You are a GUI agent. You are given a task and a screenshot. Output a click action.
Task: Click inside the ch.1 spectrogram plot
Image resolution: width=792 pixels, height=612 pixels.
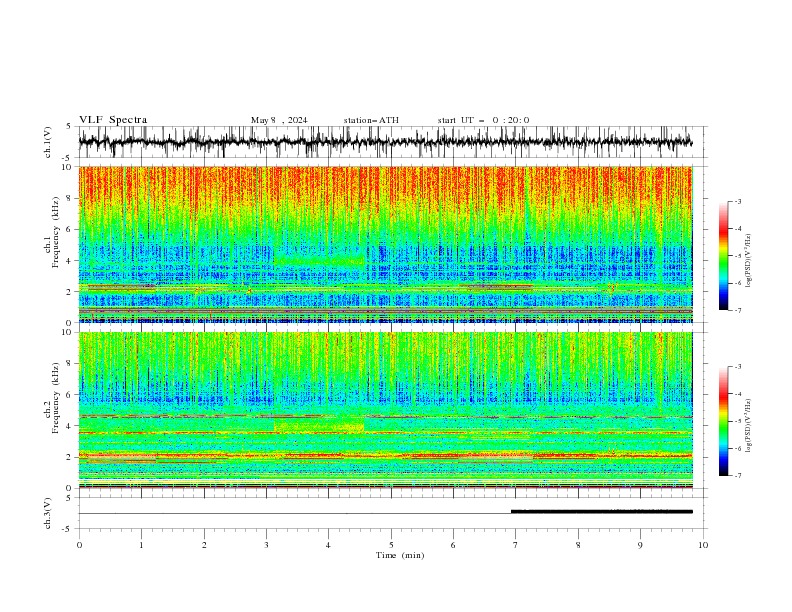(386, 244)
